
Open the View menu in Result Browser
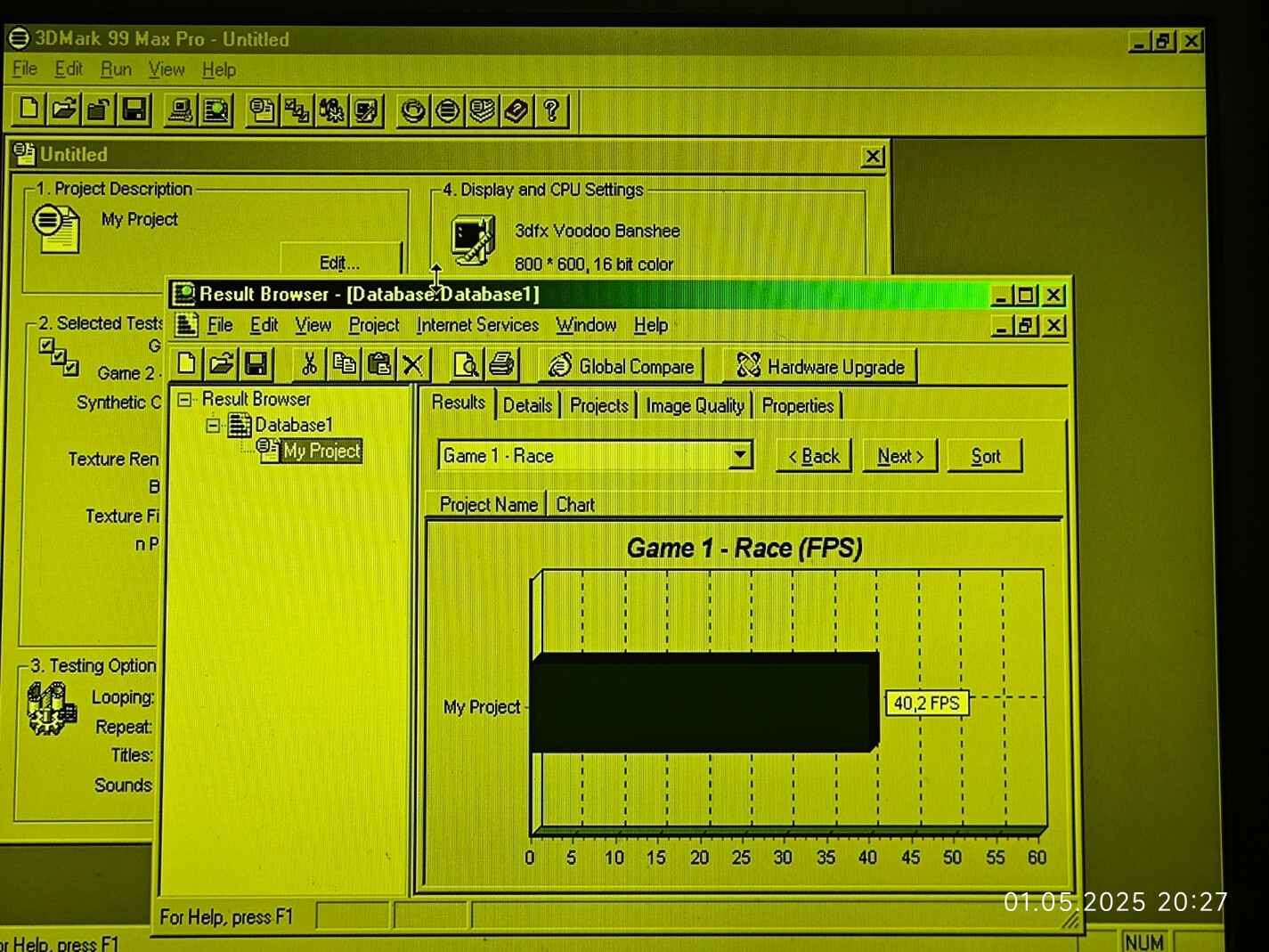[x=313, y=325]
